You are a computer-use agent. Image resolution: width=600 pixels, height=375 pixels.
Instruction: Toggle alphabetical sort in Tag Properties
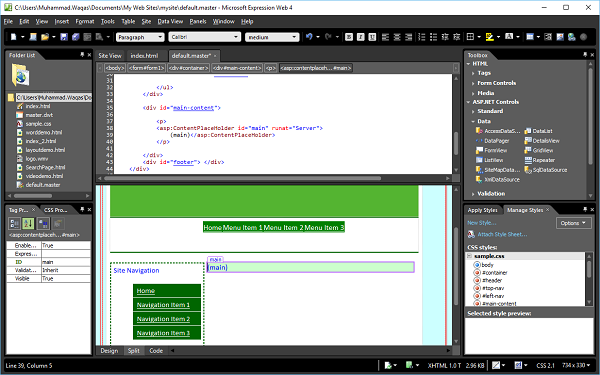tap(28, 223)
